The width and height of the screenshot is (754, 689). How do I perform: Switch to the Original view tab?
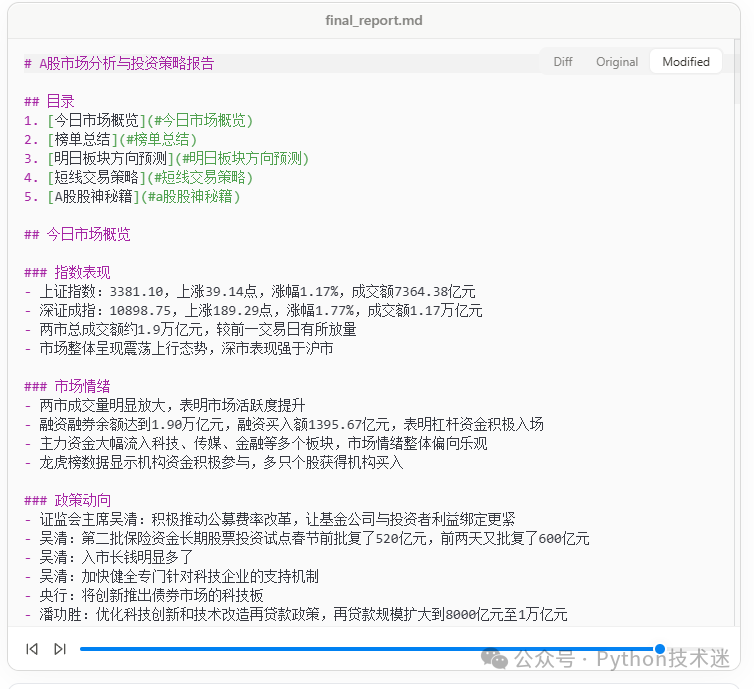(617, 62)
